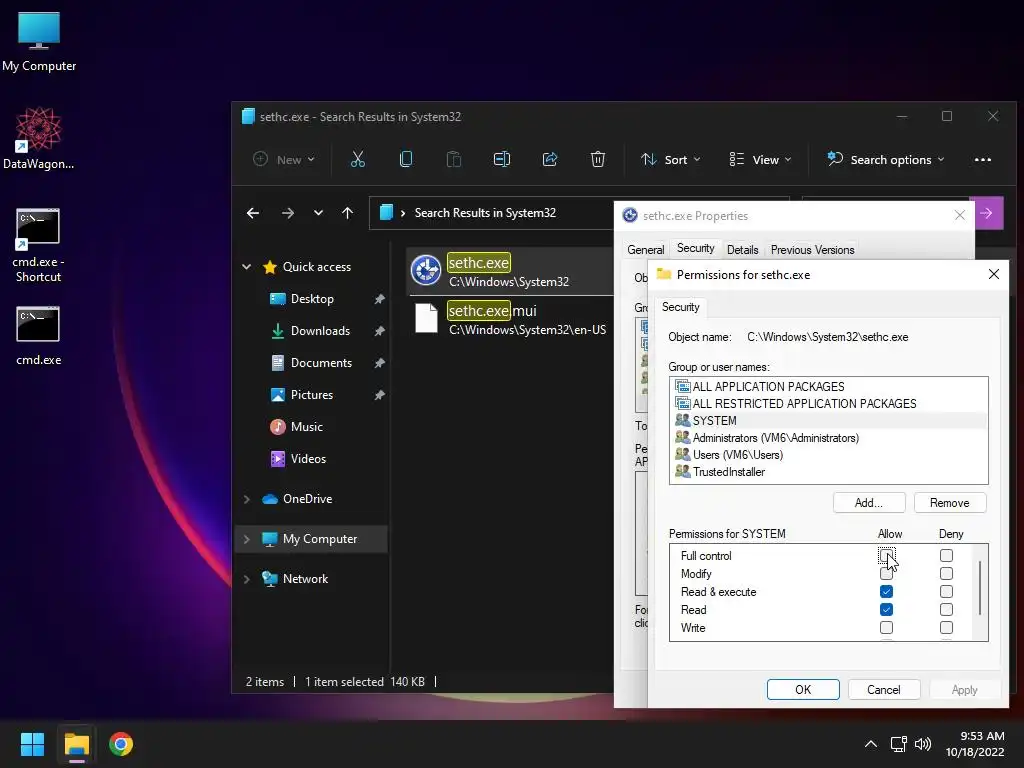Click the Share icon in Explorer toolbar
The width and height of the screenshot is (1024, 768).
click(x=550, y=159)
